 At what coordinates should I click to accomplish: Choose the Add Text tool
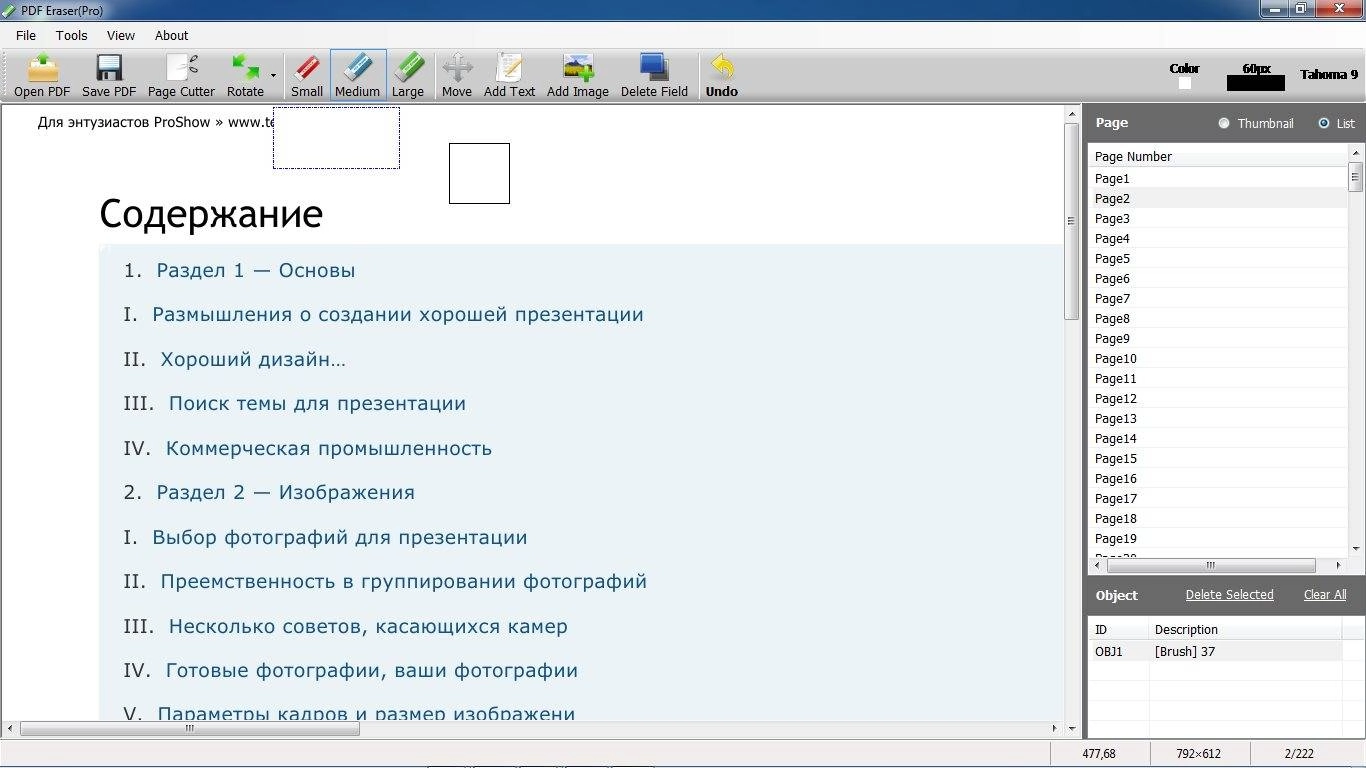point(510,76)
